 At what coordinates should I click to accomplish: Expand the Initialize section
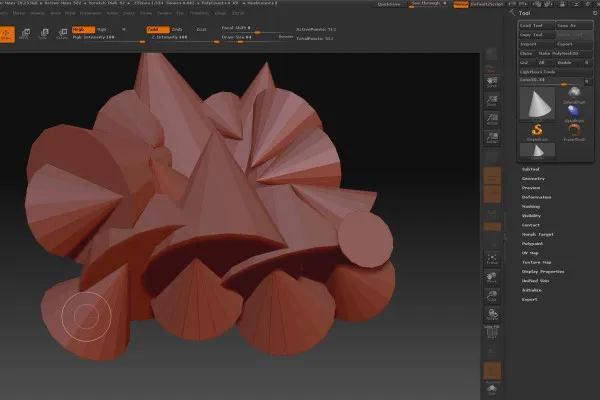tap(532, 290)
